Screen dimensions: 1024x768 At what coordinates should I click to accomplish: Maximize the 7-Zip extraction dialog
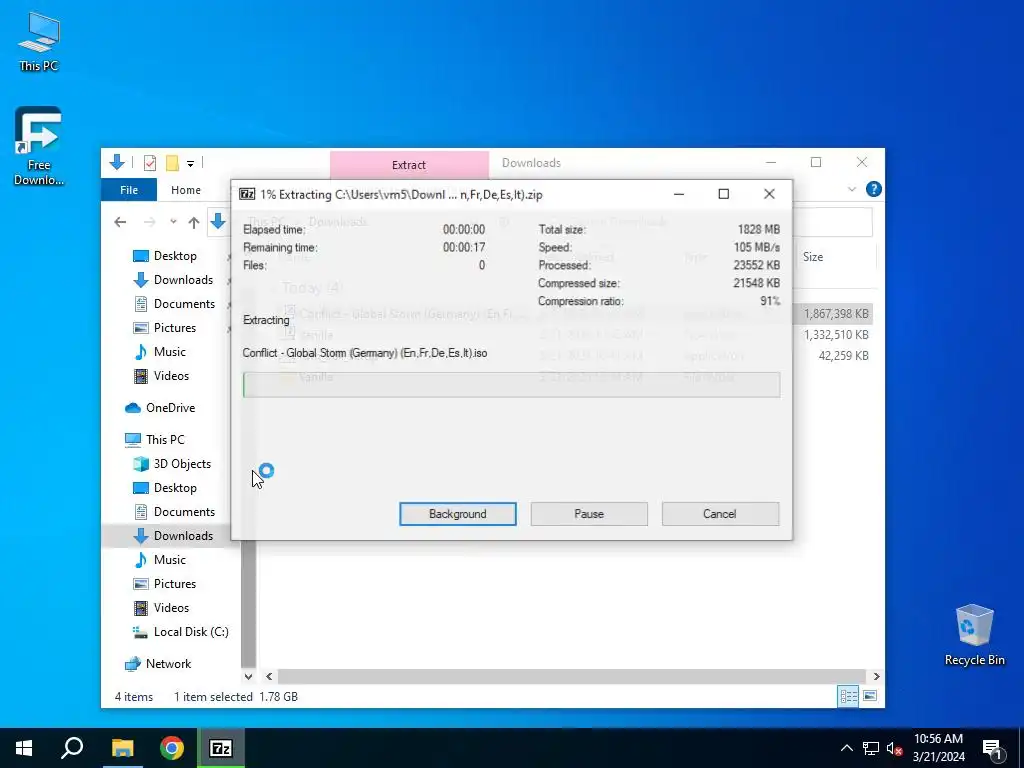click(724, 194)
